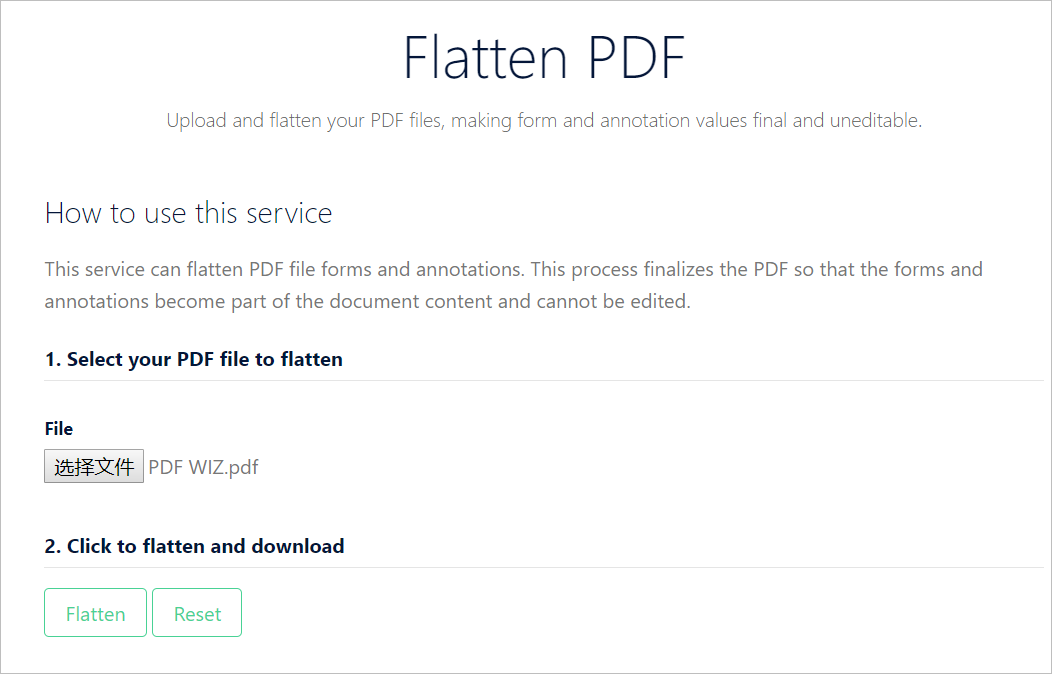Click heading 2. Click to flatten and download
This screenshot has width=1052, height=674.
(194, 546)
